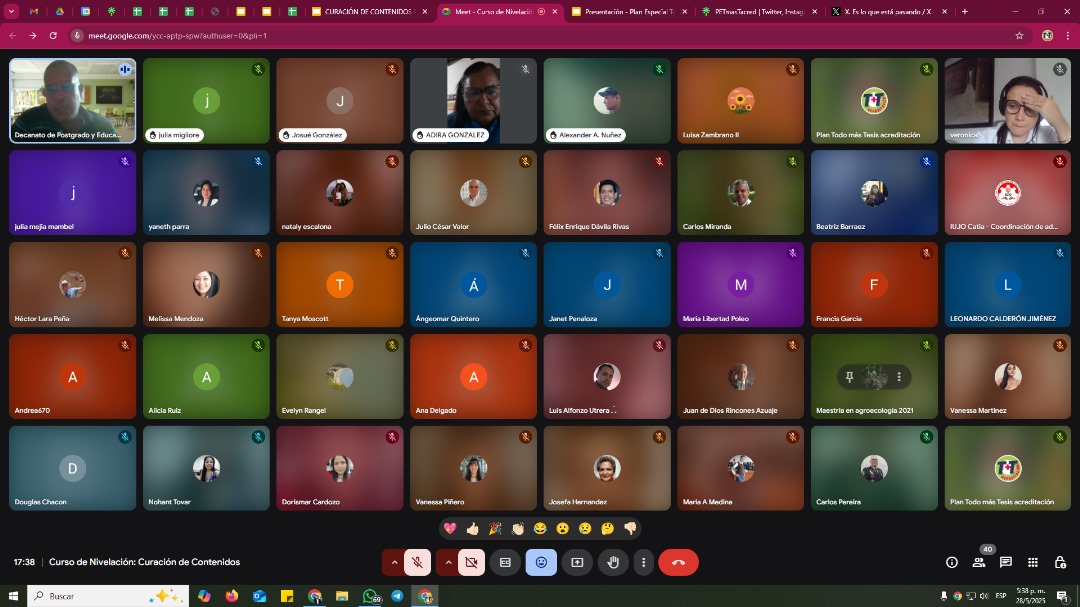The height and width of the screenshot is (607, 1080).
Task: Send the thinking face reaction
Action: pyautogui.click(x=608, y=528)
